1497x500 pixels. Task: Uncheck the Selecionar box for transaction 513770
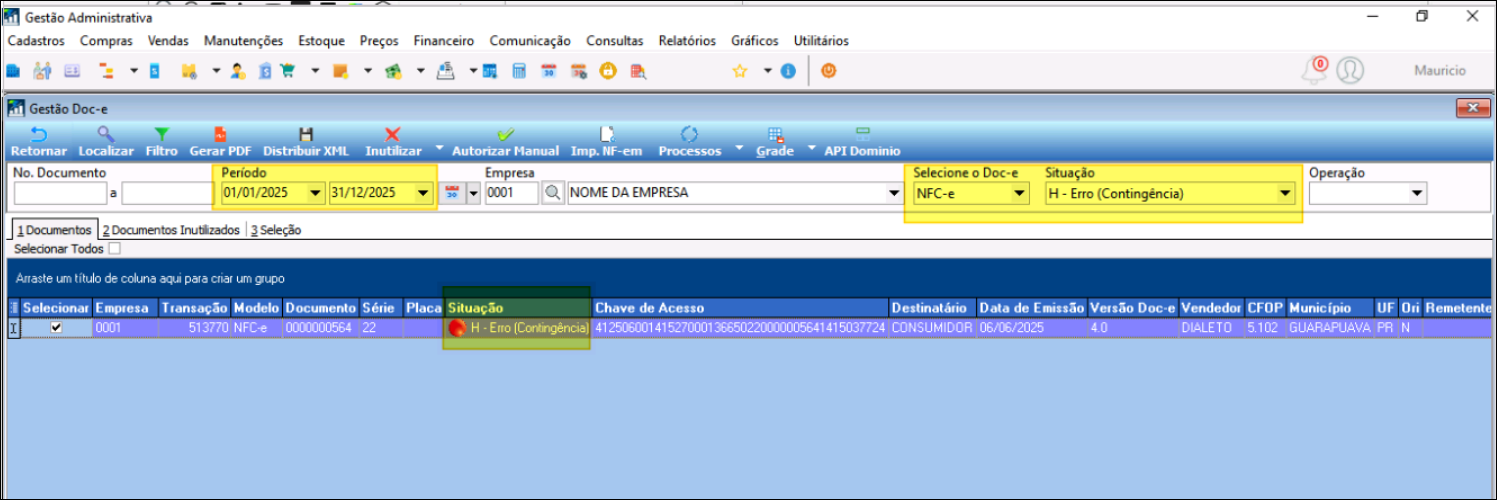[56, 328]
